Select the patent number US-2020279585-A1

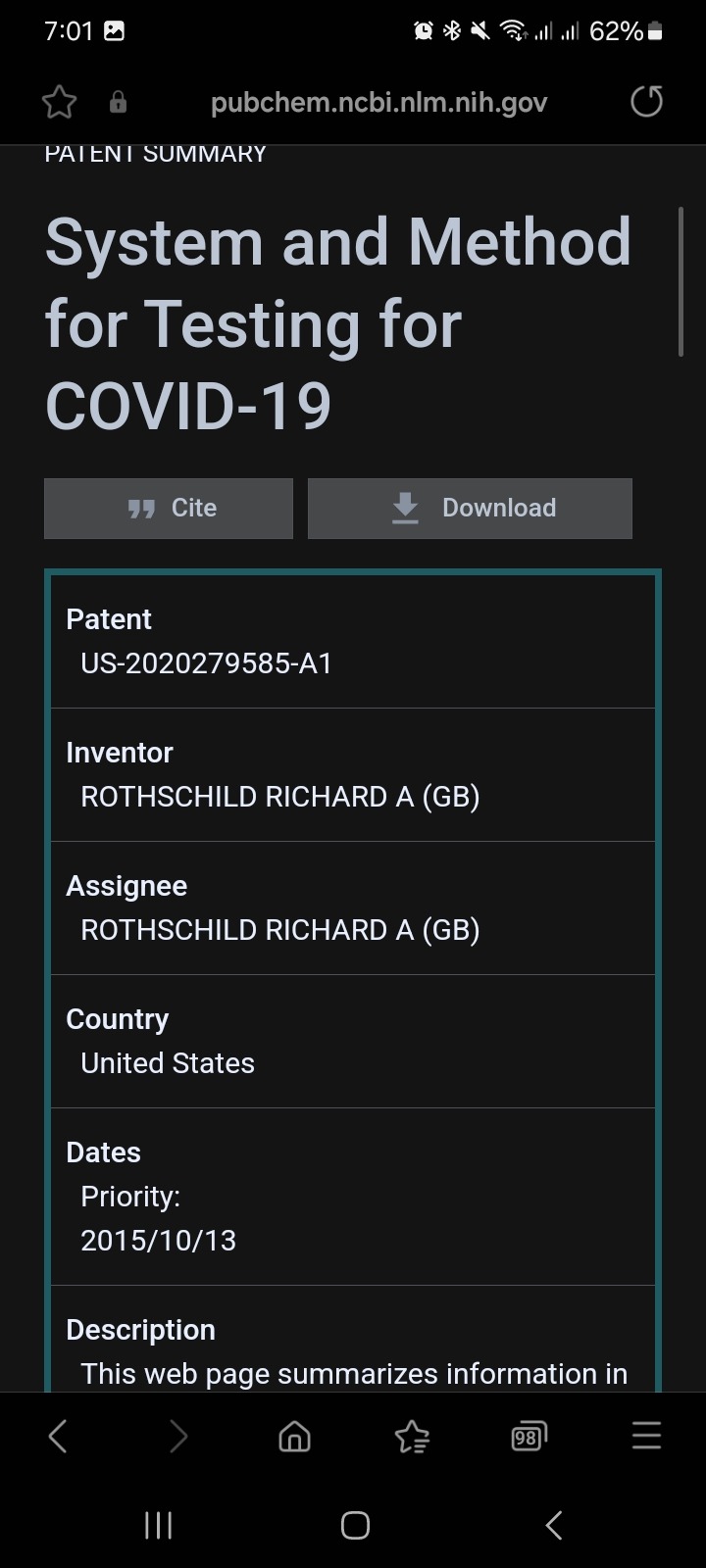tap(207, 663)
